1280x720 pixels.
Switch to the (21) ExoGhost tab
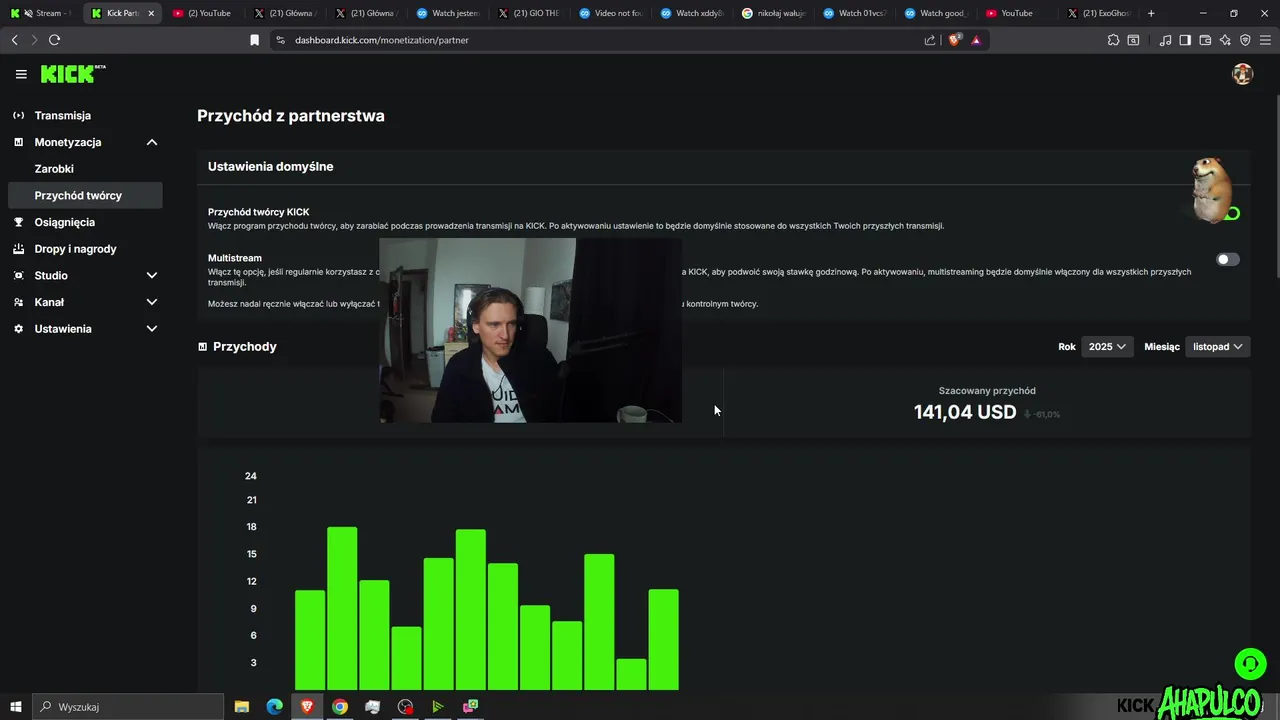click(1099, 13)
